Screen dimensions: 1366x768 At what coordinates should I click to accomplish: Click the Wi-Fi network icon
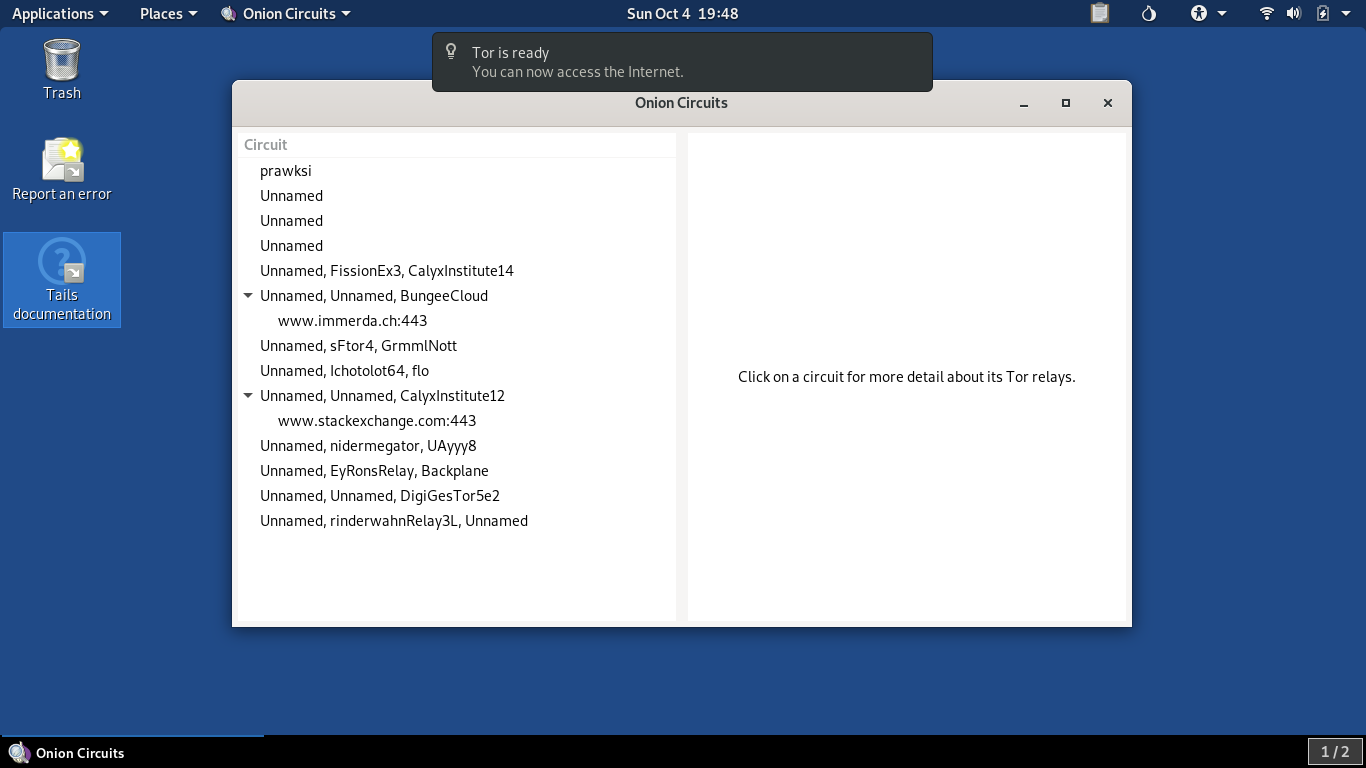pyautogui.click(x=1267, y=13)
